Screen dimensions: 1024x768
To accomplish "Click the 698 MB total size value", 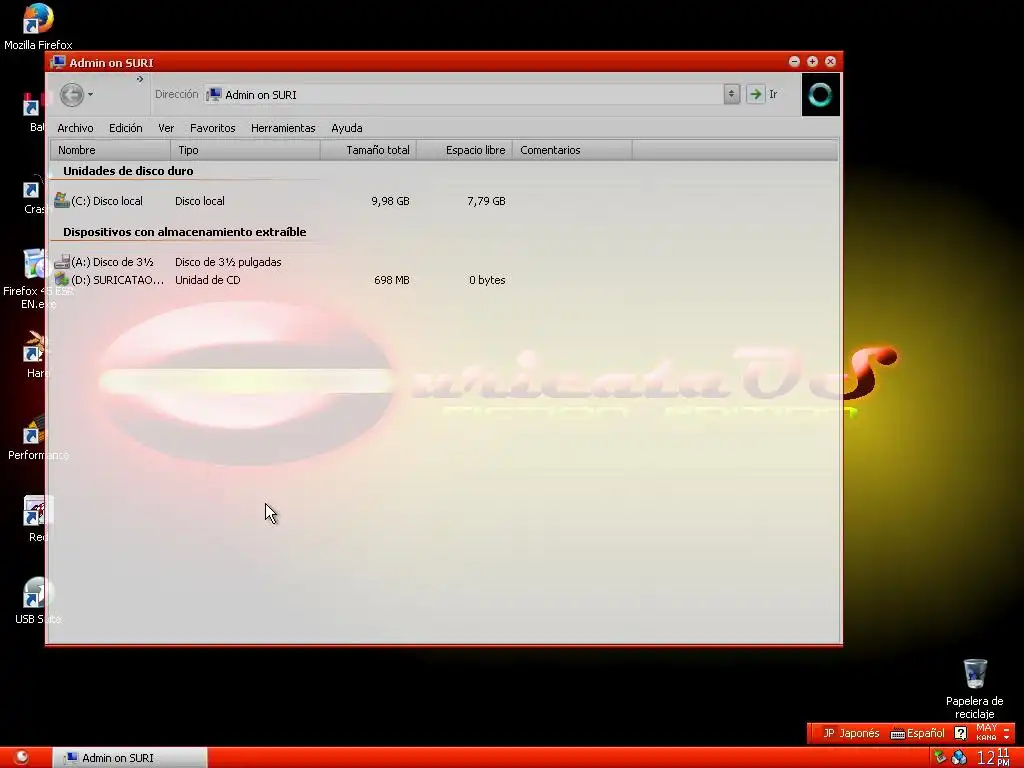I will pyautogui.click(x=392, y=280).
